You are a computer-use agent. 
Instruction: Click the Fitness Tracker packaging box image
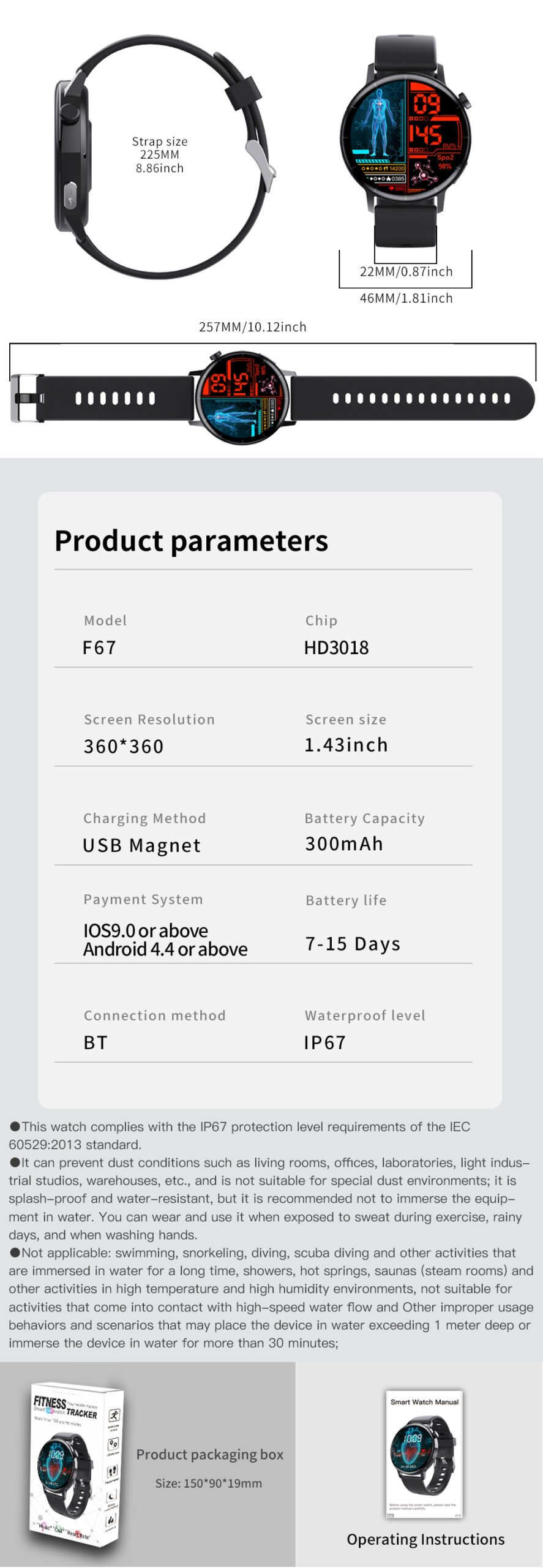tap(76, 1463)
